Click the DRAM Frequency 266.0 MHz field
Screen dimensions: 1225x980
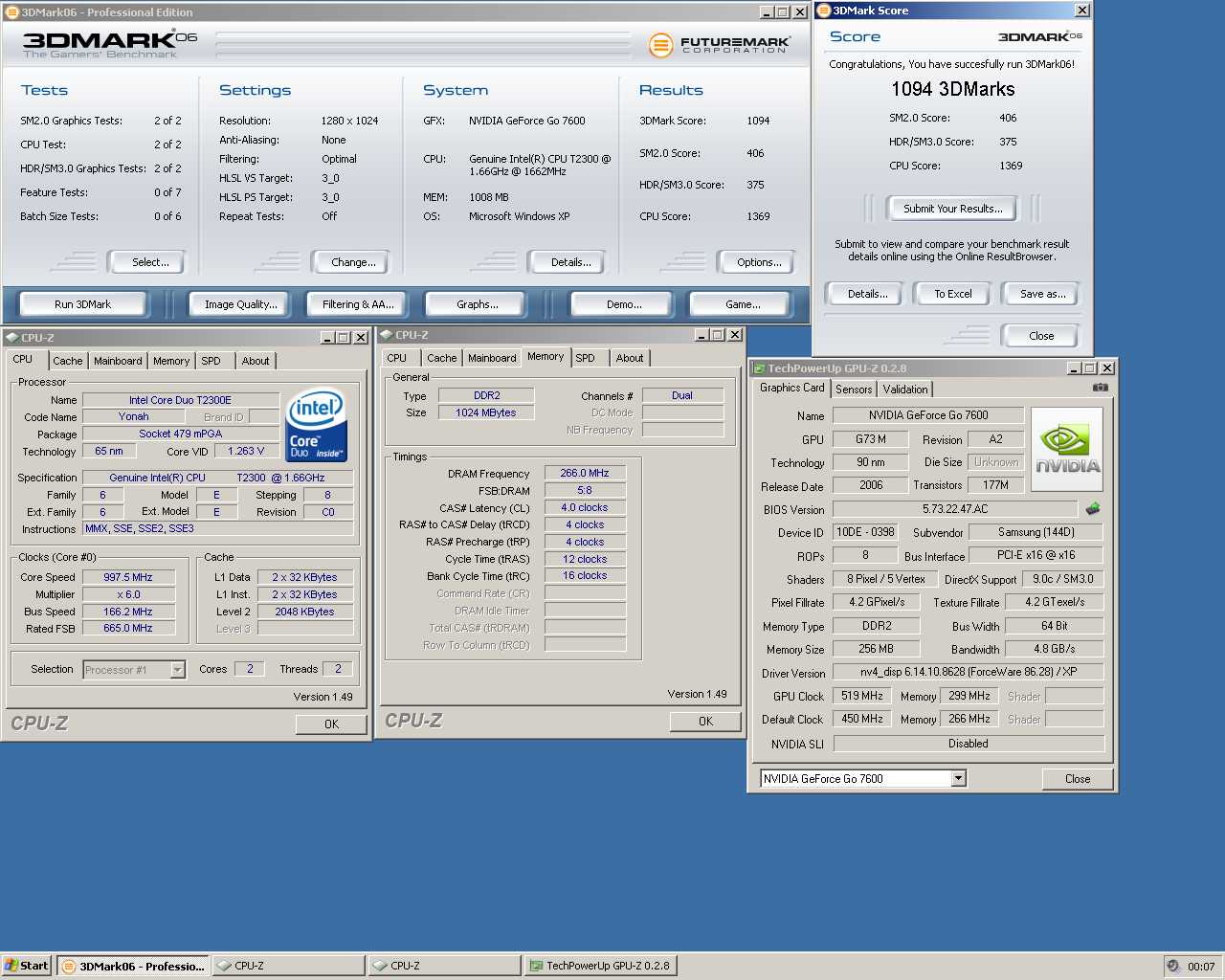pyautogui.click(x=585, y=473)
